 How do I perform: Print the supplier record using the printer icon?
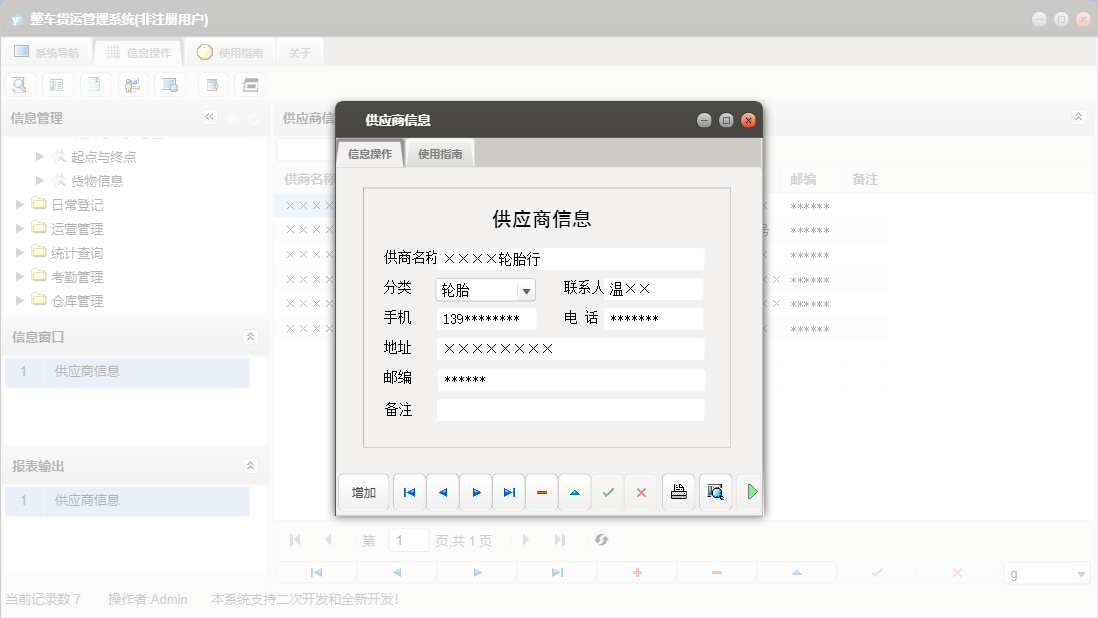point(678,491)
